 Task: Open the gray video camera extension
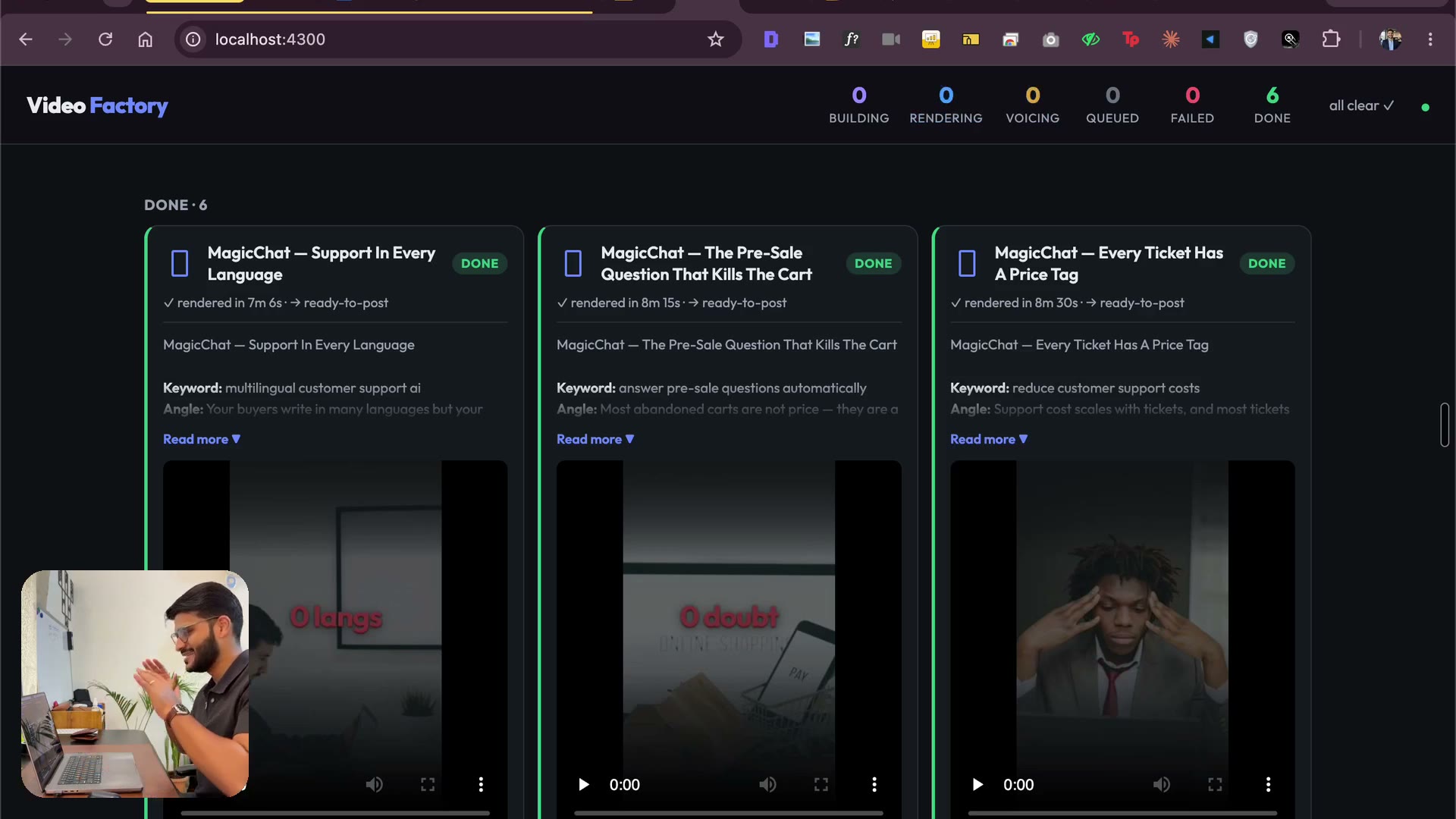891,39
